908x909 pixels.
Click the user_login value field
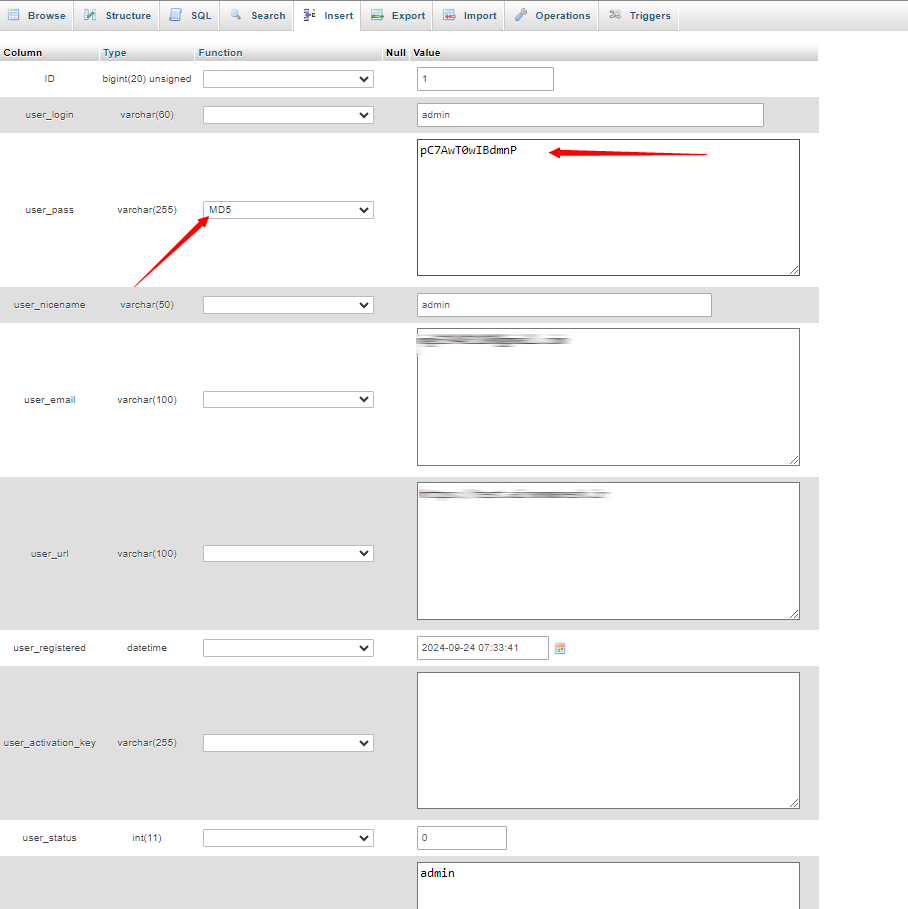[590, 115]
